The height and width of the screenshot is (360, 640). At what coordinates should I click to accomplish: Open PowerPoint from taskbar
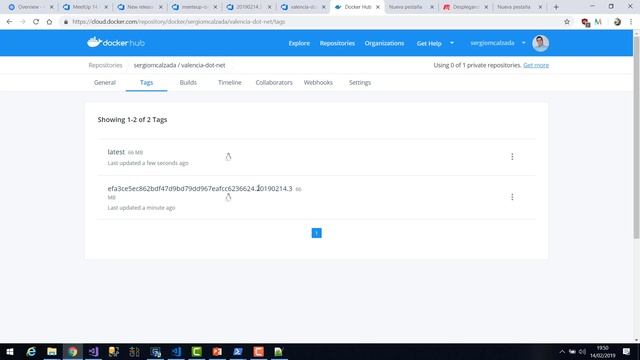coord(217,351)
